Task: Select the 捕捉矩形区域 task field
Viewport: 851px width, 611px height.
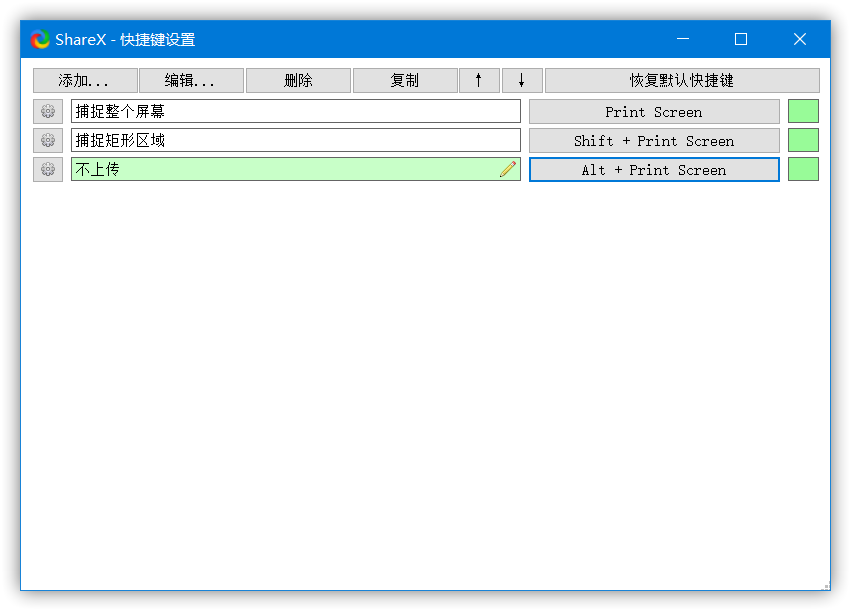Action: (x=296, y=141)
